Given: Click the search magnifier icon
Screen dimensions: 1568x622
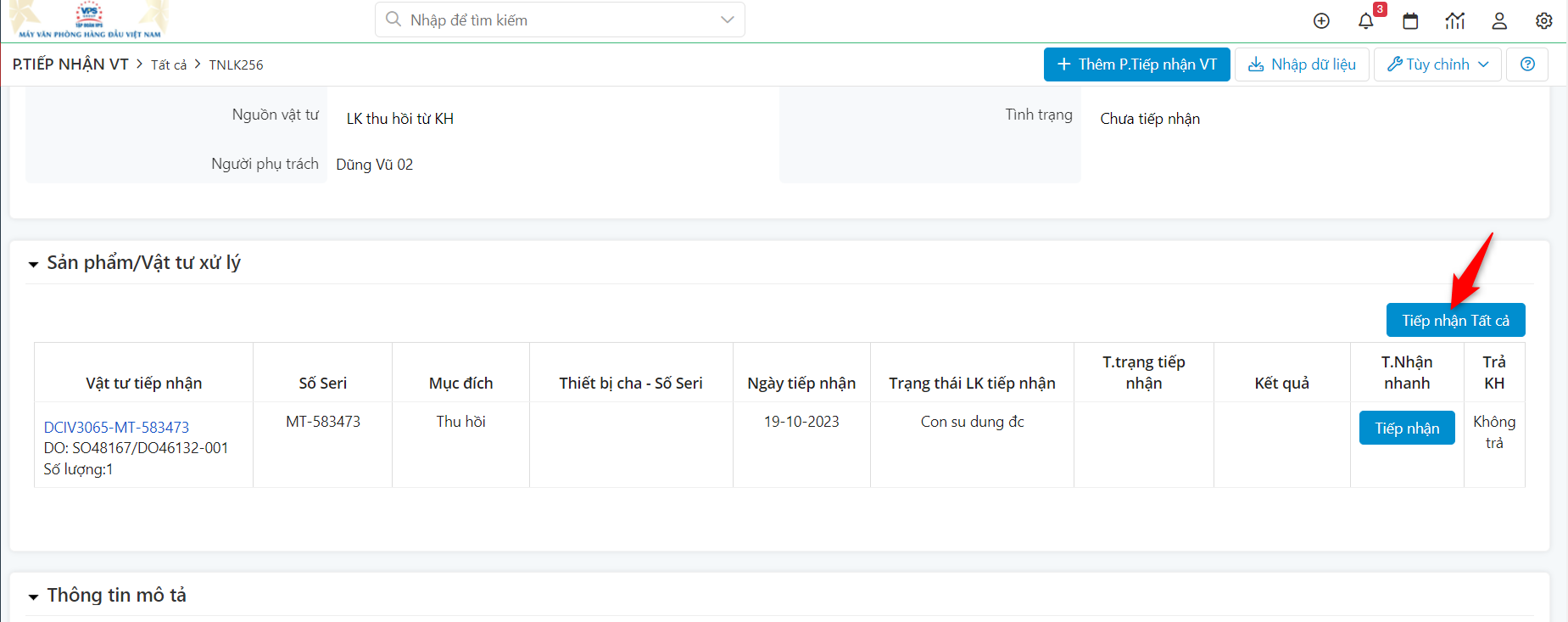Looking at the screenshot, I should [393, 20].
